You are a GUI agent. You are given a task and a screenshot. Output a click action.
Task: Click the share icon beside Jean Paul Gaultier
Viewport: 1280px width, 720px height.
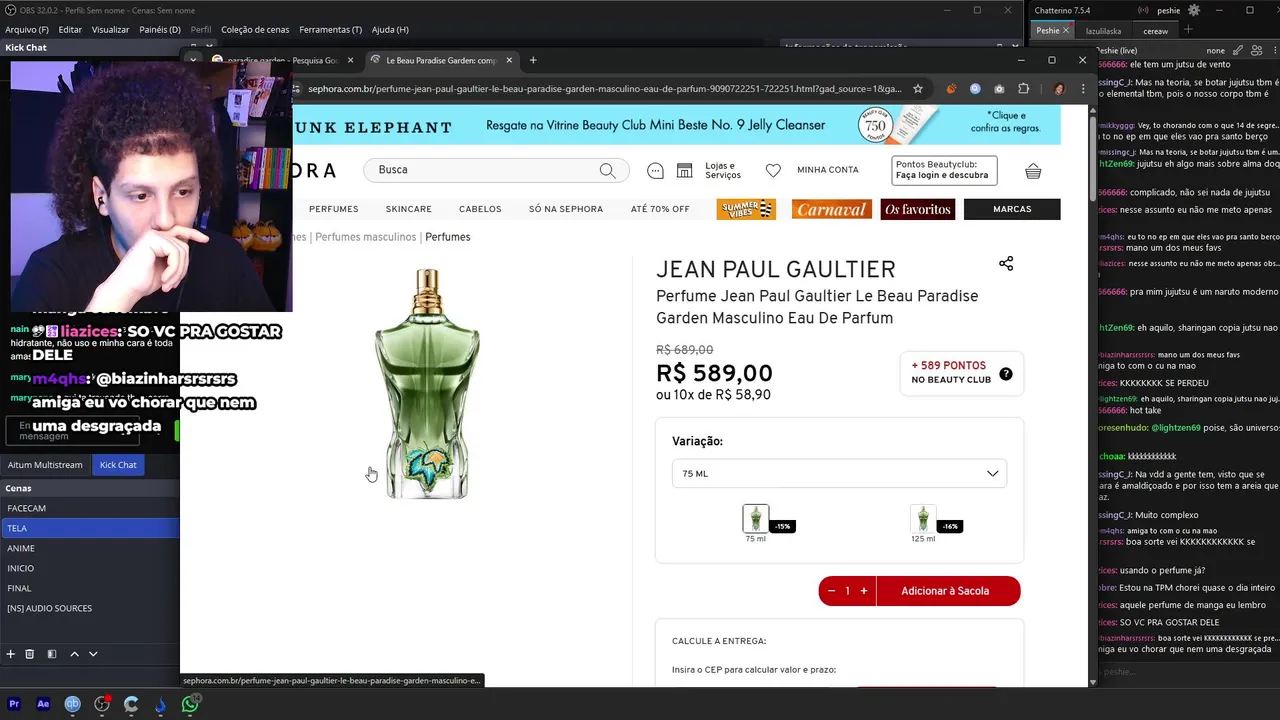click(x=1006, y=263)
